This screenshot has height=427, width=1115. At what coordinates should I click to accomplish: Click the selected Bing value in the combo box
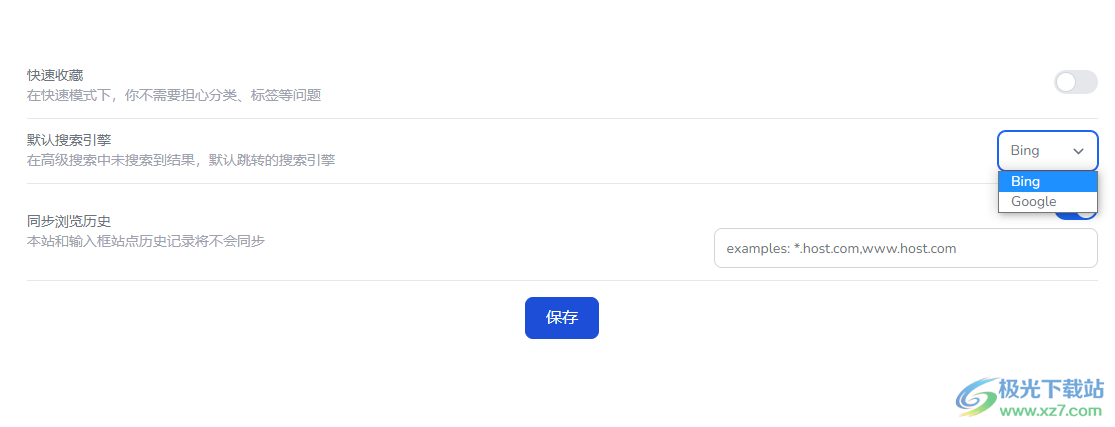tap(1026, 151)
